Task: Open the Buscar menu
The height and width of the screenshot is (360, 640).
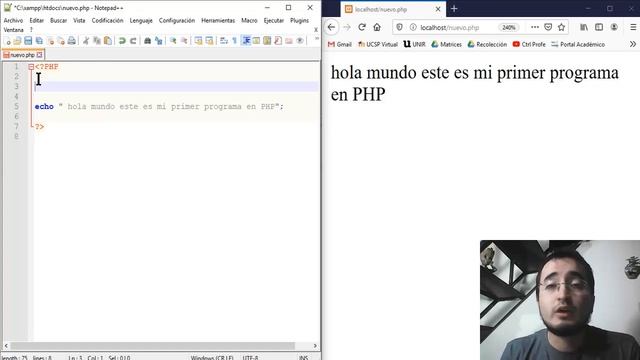Action: tap(58, 20)
